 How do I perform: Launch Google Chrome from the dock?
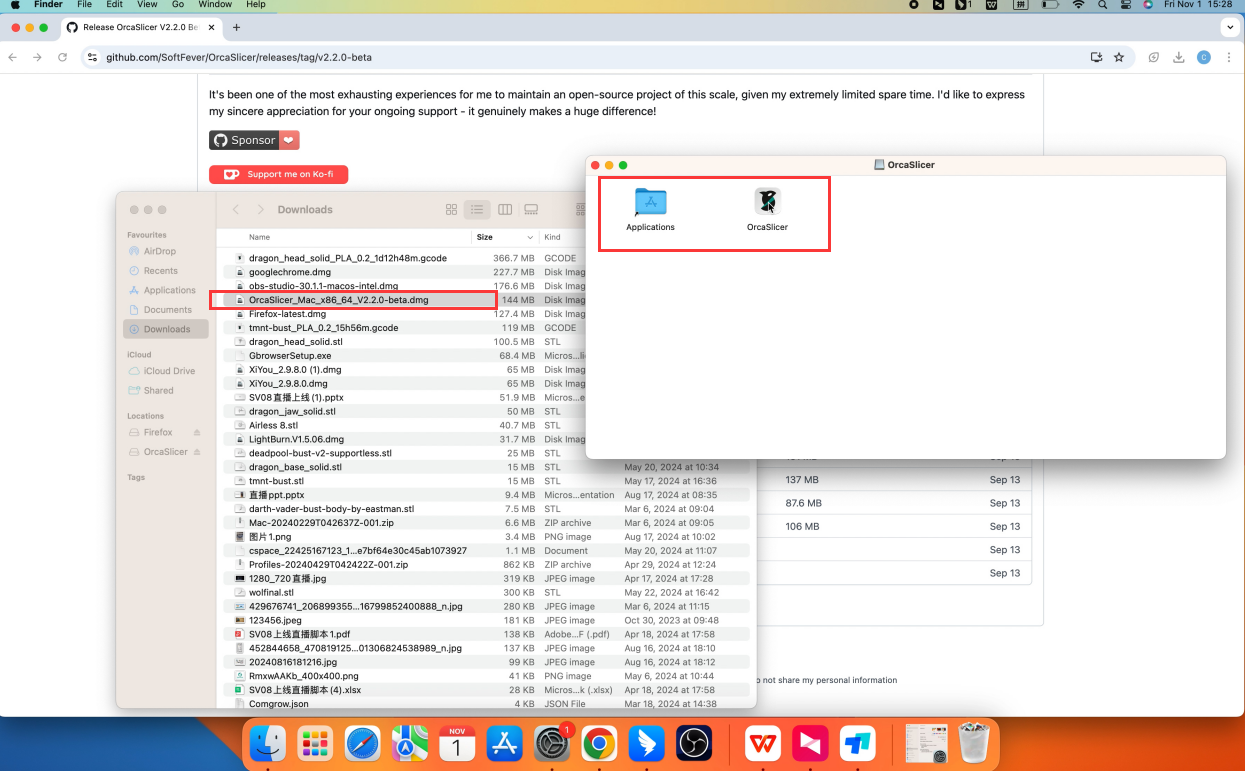tap(599, 743)
